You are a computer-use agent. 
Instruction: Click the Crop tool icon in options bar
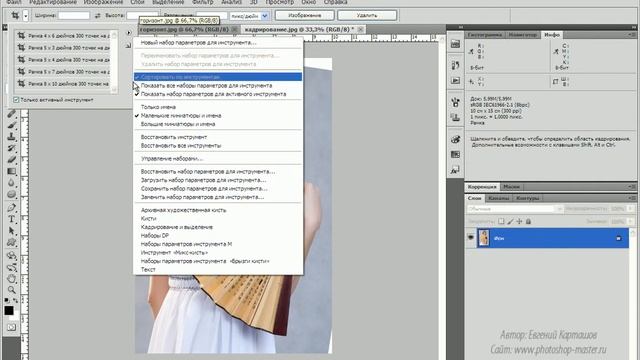point(15,16)
